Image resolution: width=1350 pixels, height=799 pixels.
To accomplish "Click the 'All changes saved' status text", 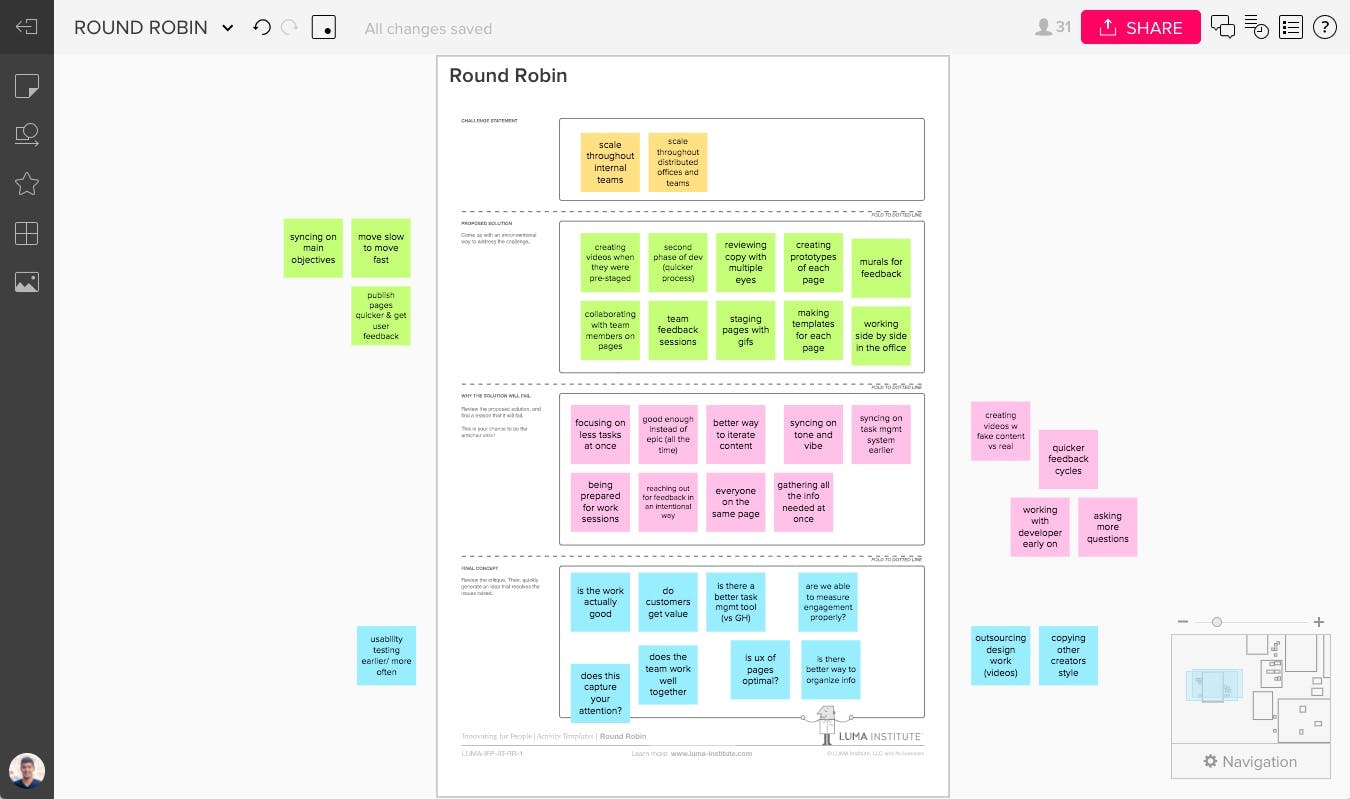I will (x=428, y=29).
